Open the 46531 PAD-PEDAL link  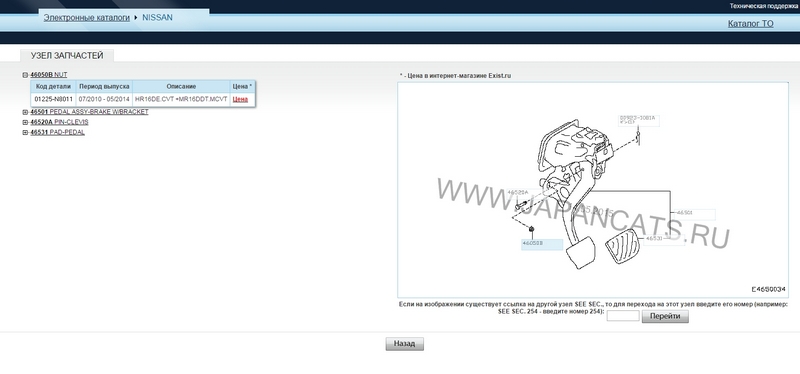57,133
